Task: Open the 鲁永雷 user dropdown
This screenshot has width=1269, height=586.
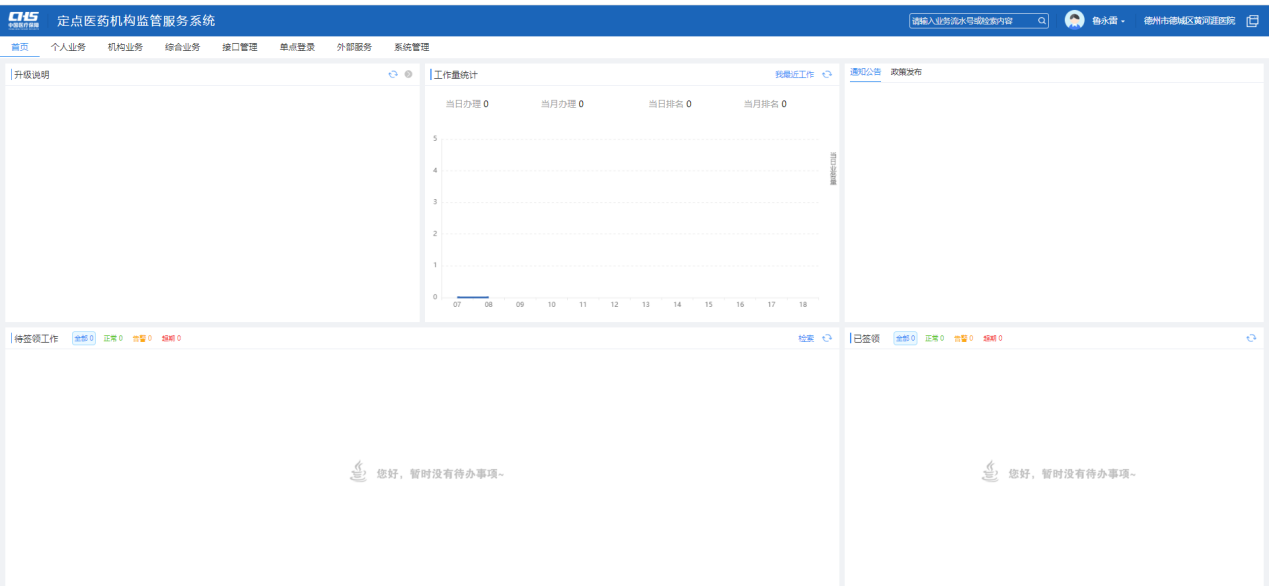Action: tap(1108, 21)
